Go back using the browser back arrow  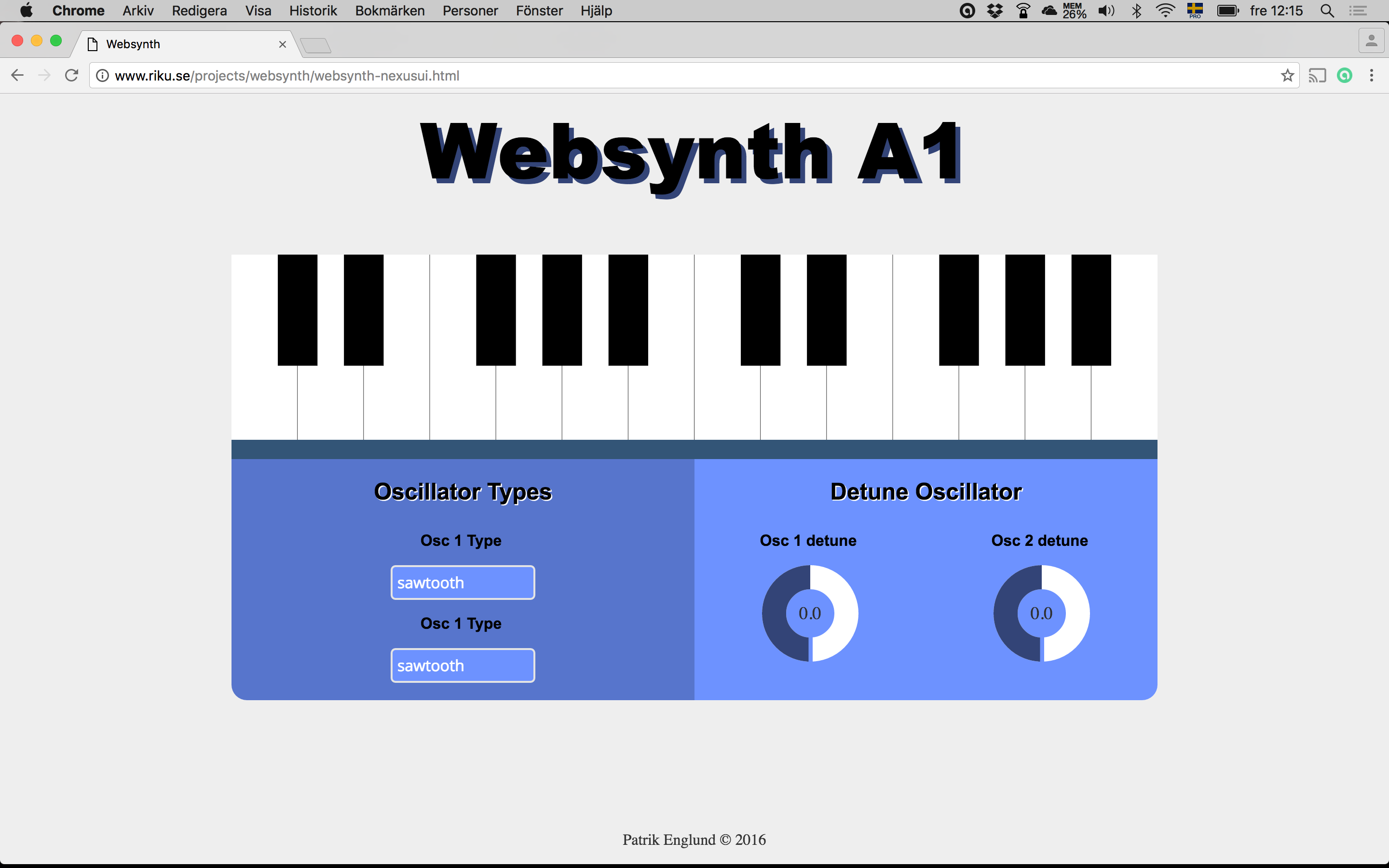tap(17, 75)
